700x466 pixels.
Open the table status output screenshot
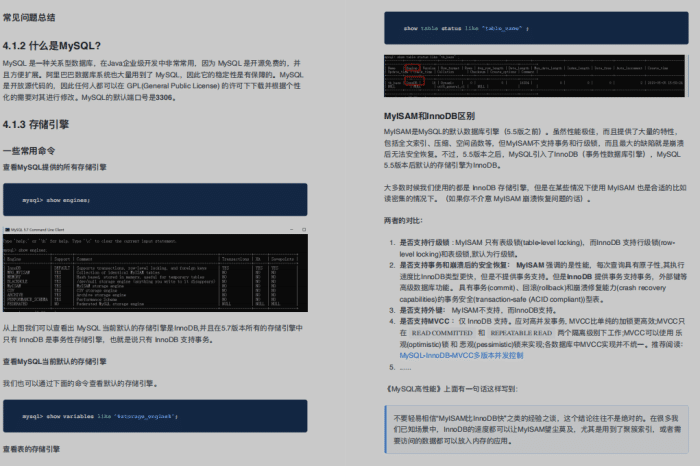click(534, 76)
